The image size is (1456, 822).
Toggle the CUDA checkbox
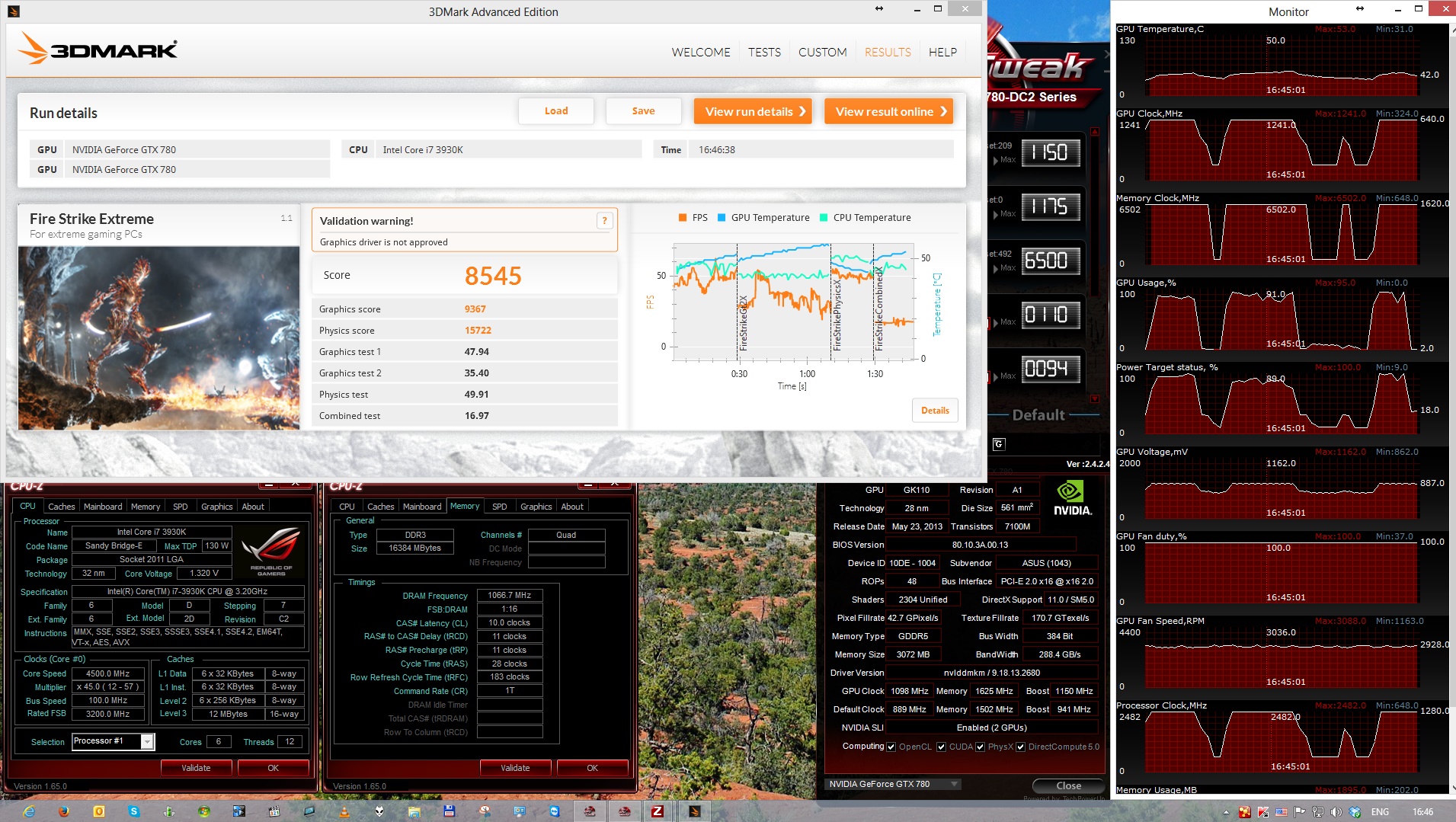[941, 747]
